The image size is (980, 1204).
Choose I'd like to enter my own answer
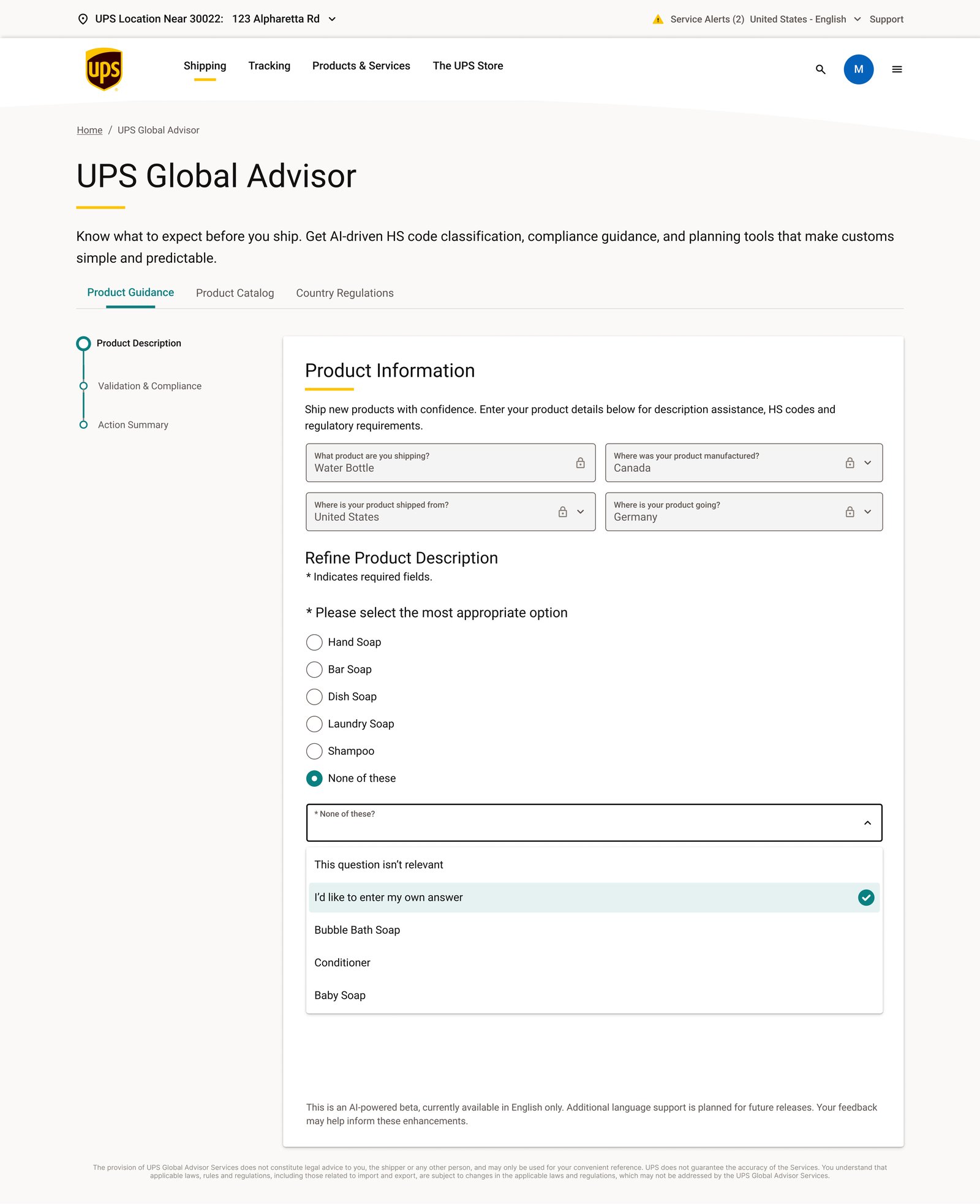pyautogui.click(x=594, y=898)
